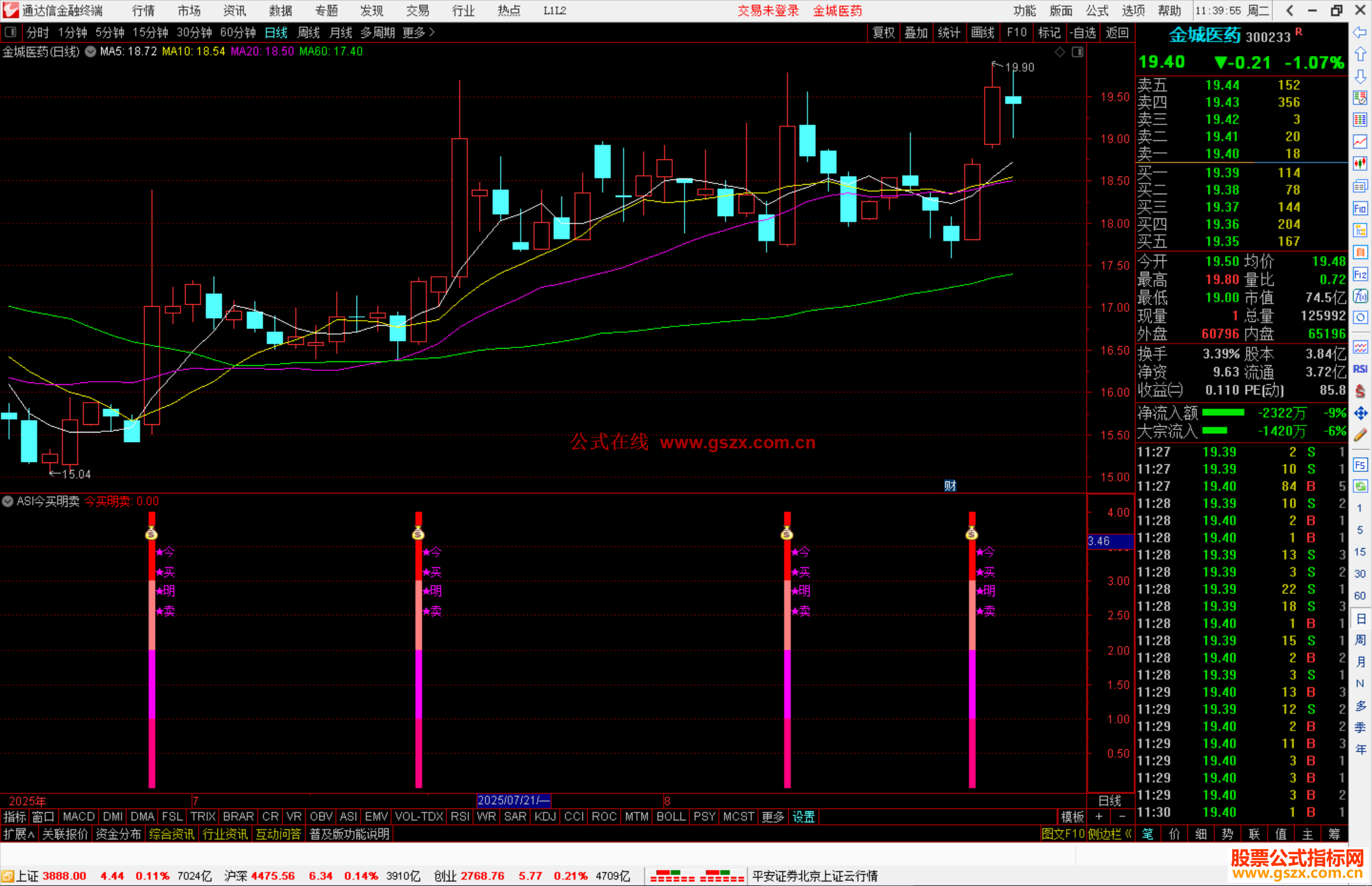The image size is (1372, 886).
Task: Click the green refresh icon in sidebar
Action: point(1360,487)
